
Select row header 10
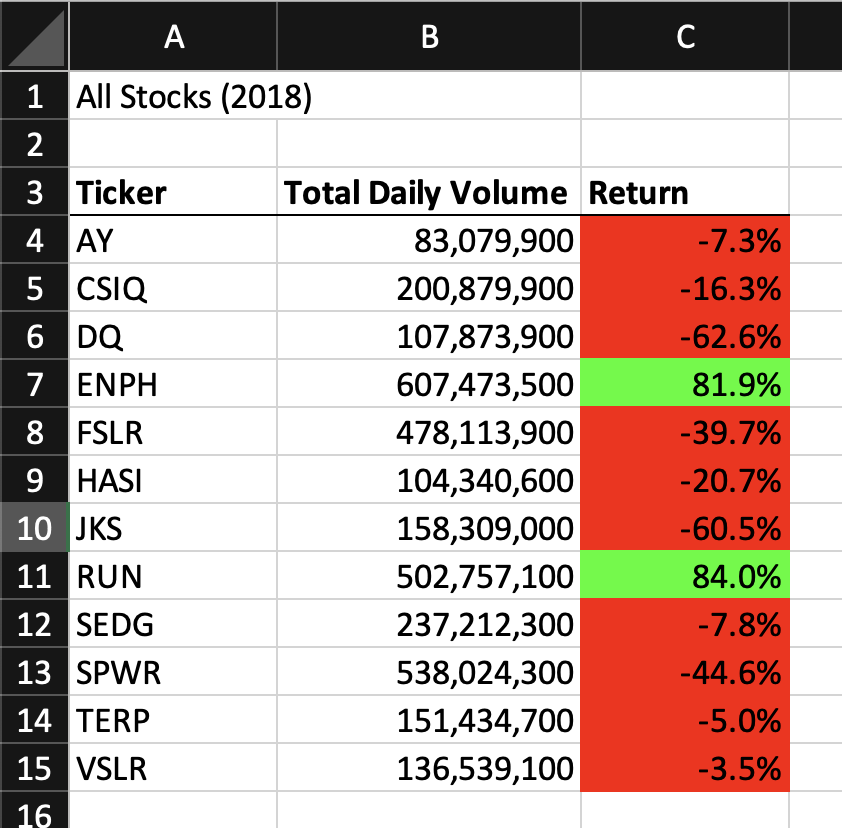[x=33, y=528]
